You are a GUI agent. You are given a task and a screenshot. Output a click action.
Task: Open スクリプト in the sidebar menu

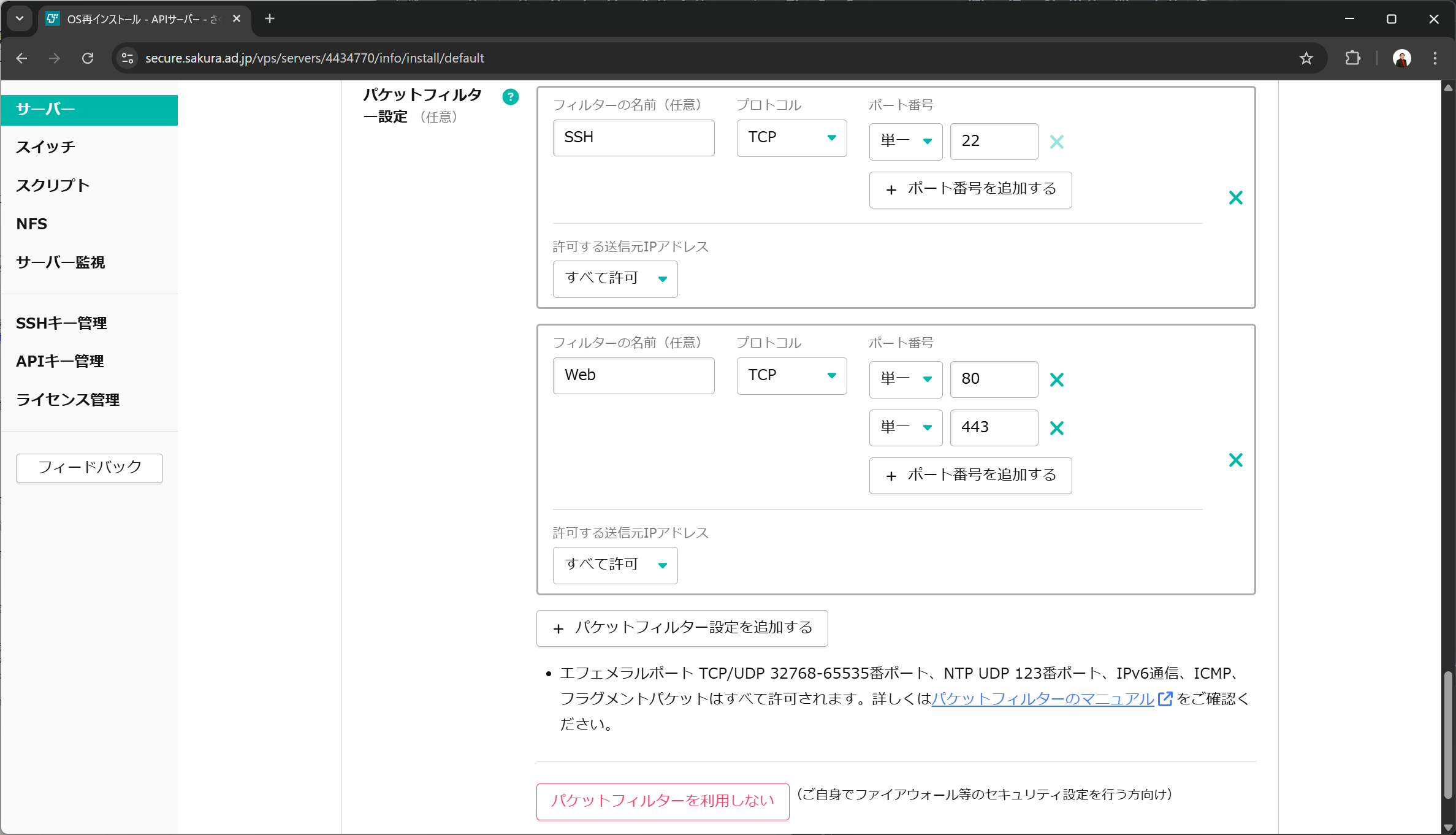point(53,185)
